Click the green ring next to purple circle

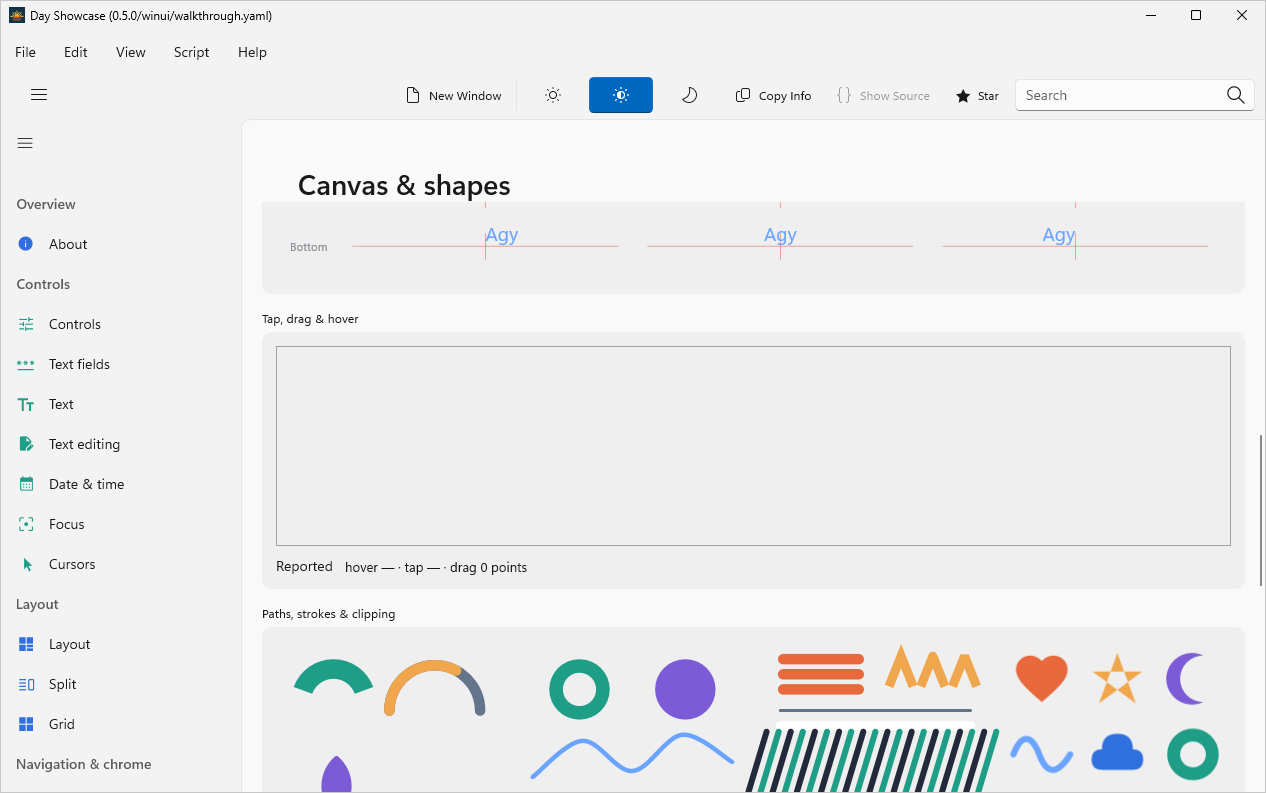click(x=579, y=689)
